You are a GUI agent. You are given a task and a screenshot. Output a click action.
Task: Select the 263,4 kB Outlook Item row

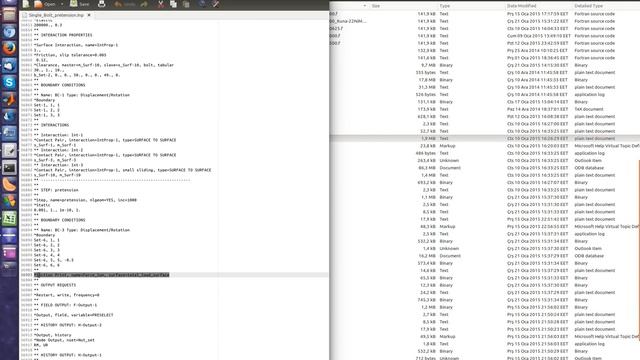tap(484, 160)
